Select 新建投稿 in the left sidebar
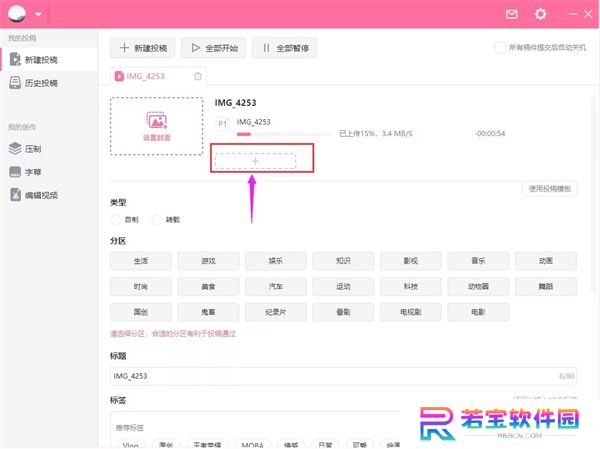 pos(49,60)
